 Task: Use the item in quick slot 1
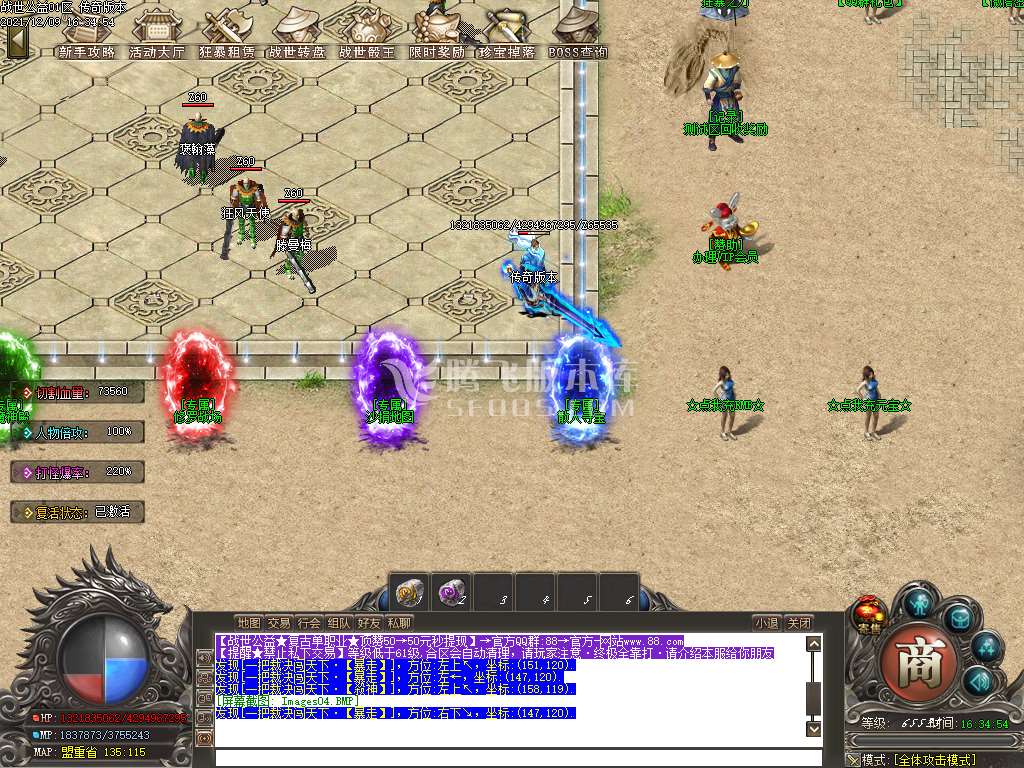pyautogui.click(x=409, y=592)
